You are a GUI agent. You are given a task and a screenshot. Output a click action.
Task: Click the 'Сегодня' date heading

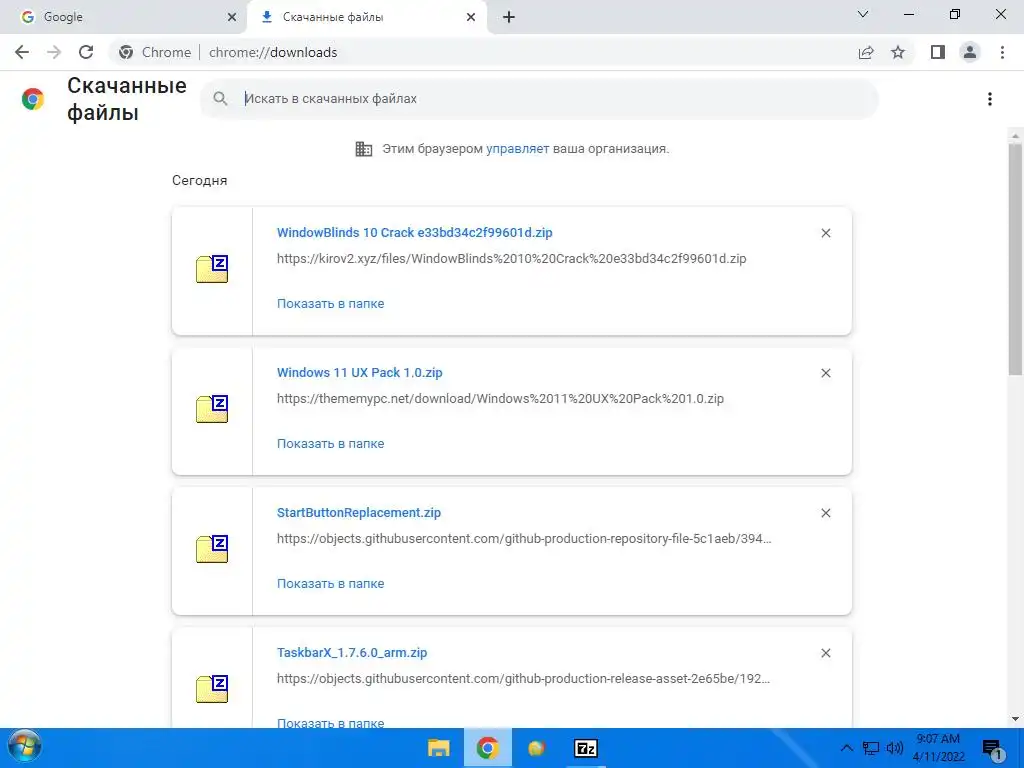(x=200, y=180)
